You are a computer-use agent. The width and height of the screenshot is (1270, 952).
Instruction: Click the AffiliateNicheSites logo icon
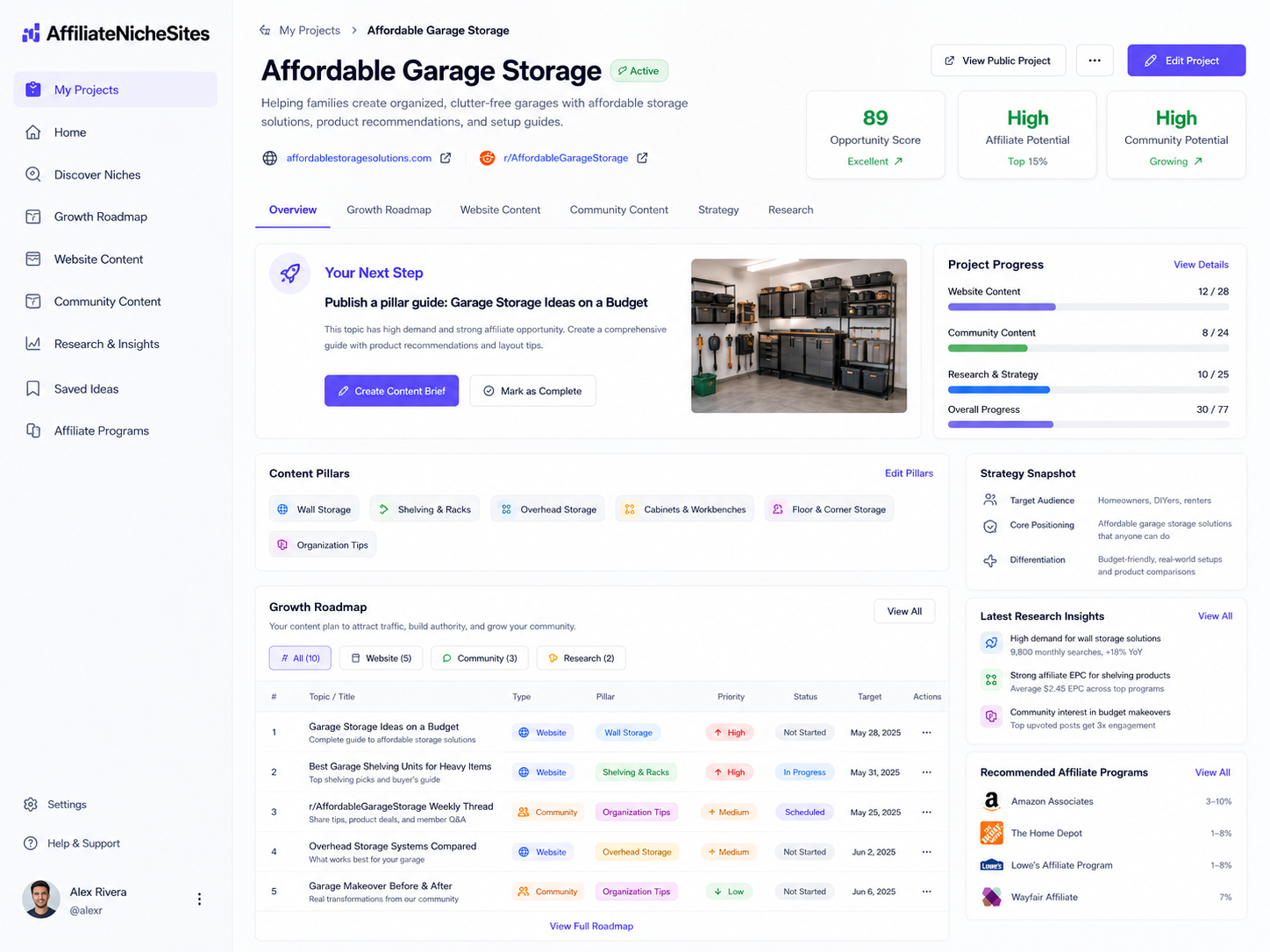point(32,33)
